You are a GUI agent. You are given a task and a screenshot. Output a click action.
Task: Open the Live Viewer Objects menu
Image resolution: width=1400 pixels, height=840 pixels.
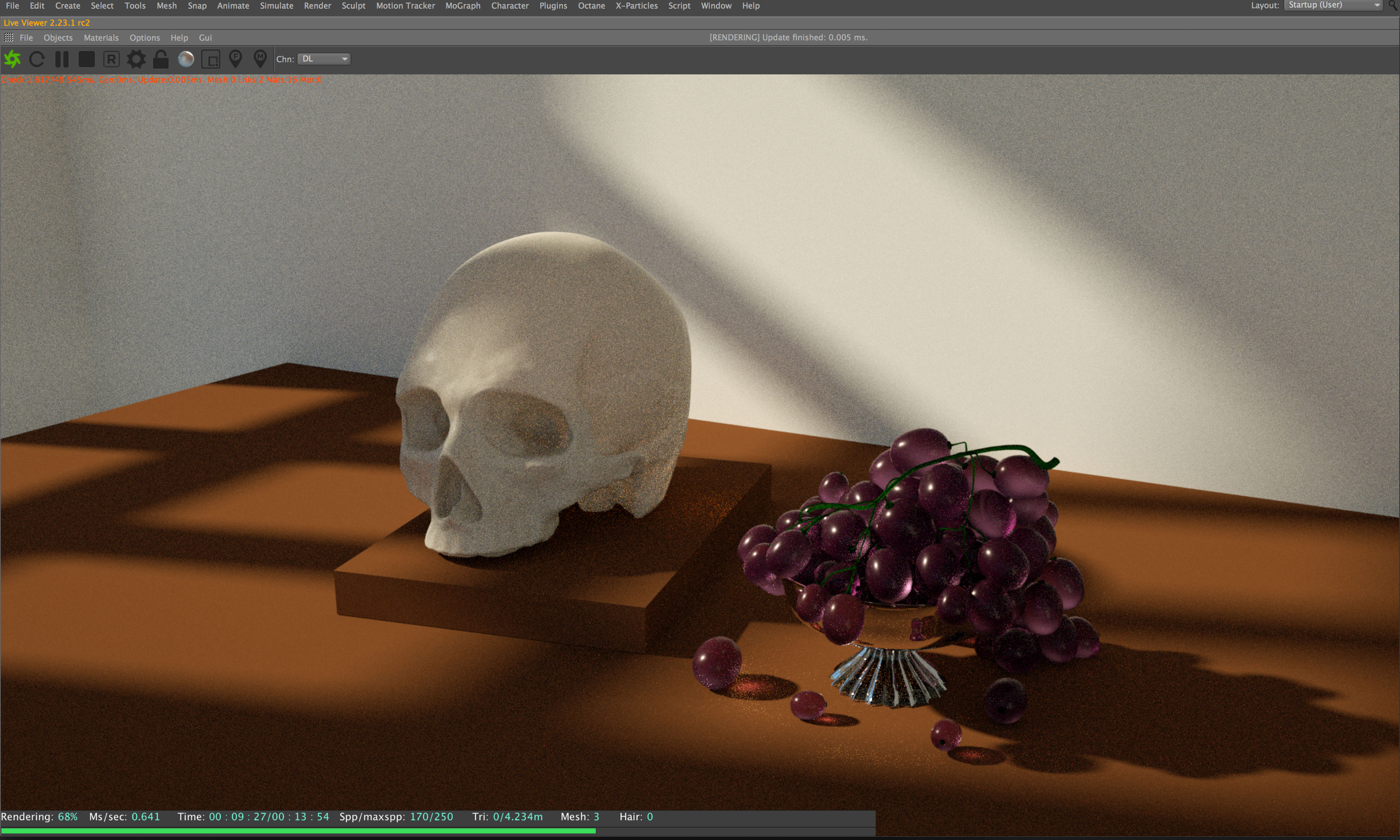[x=58, y=37]
